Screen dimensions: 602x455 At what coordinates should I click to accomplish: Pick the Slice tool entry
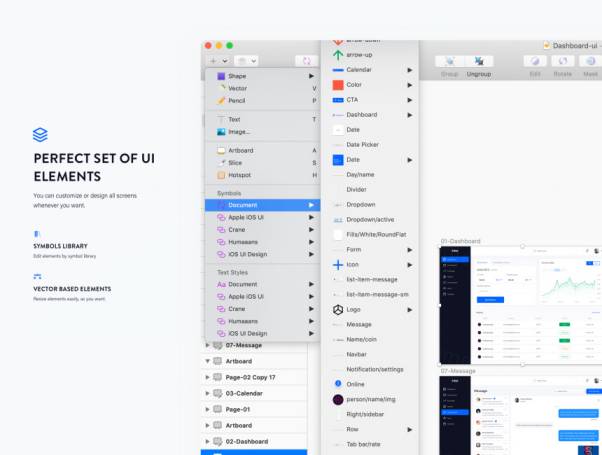tap(235, 162)
